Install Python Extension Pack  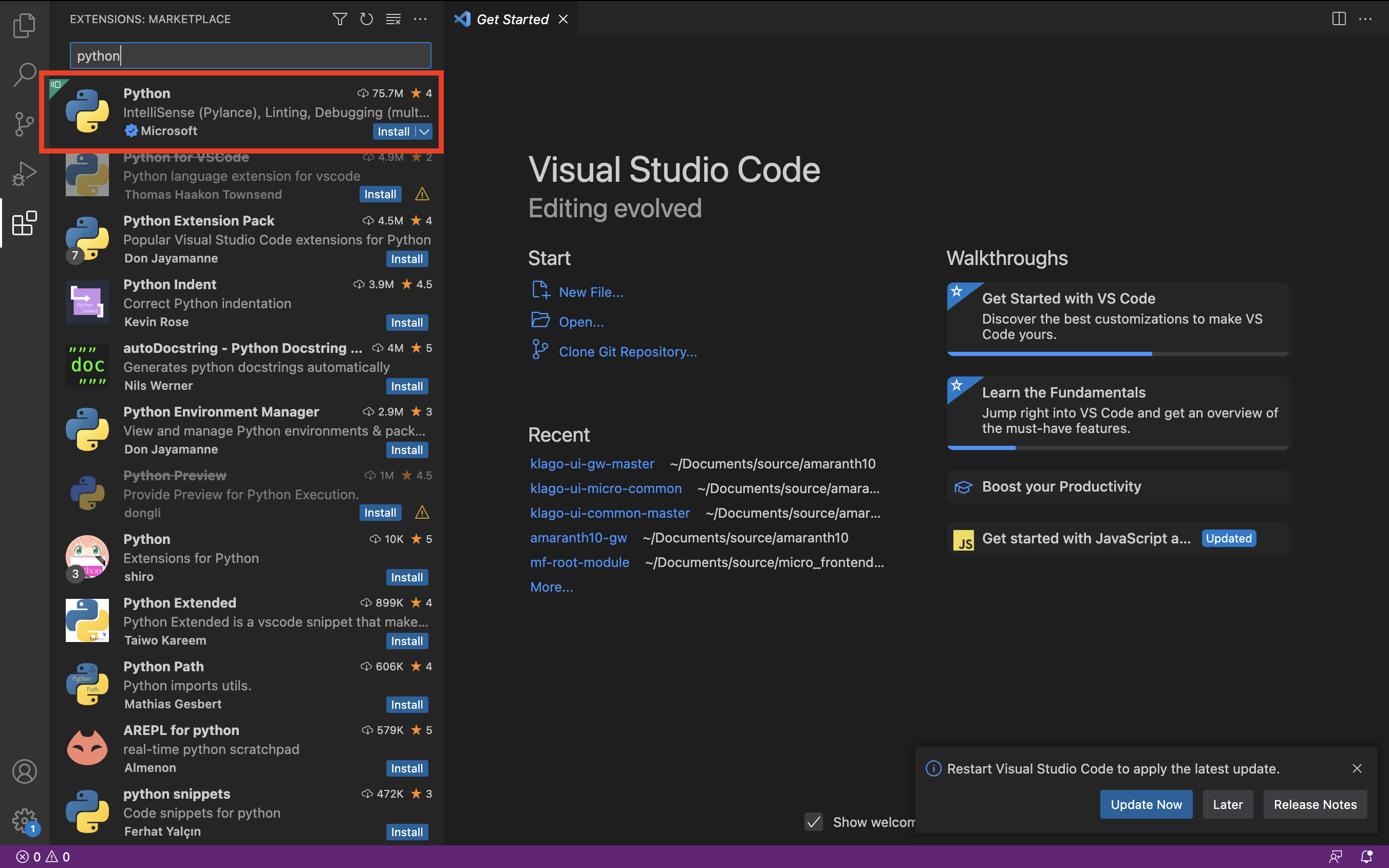[x=407, y=259]
